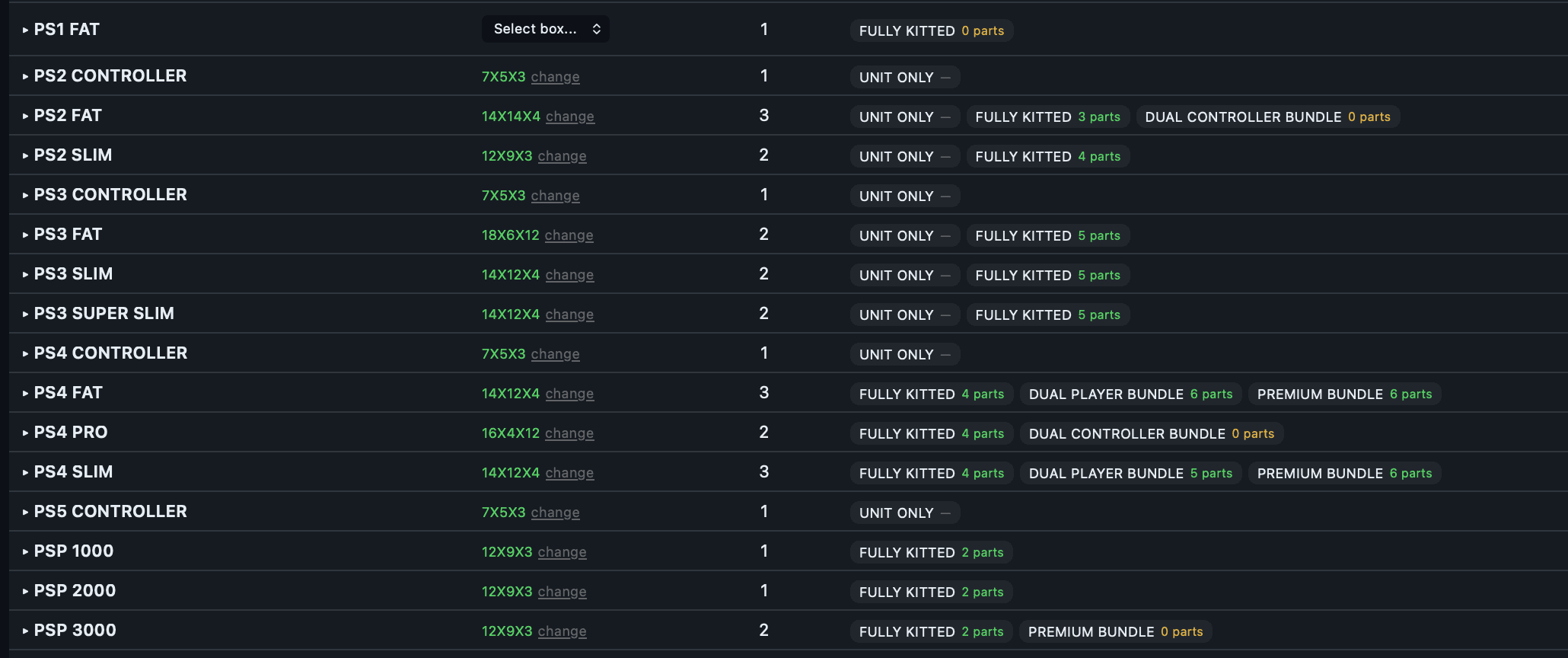Screen dimensions: 1568x658
Task: Open PSP 3000's FULLY KITTED tag
Action: point(932,632)
